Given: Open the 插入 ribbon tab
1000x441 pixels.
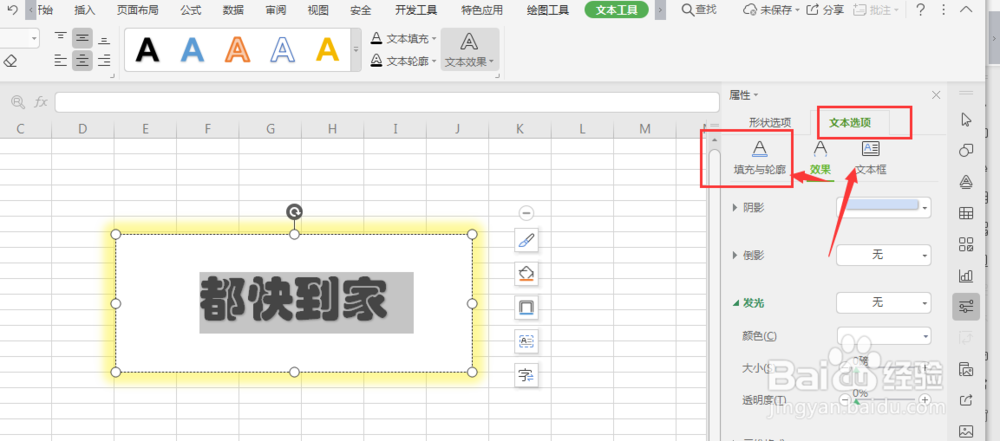Looking at the screenshot, I should click(x=84, y=10).
